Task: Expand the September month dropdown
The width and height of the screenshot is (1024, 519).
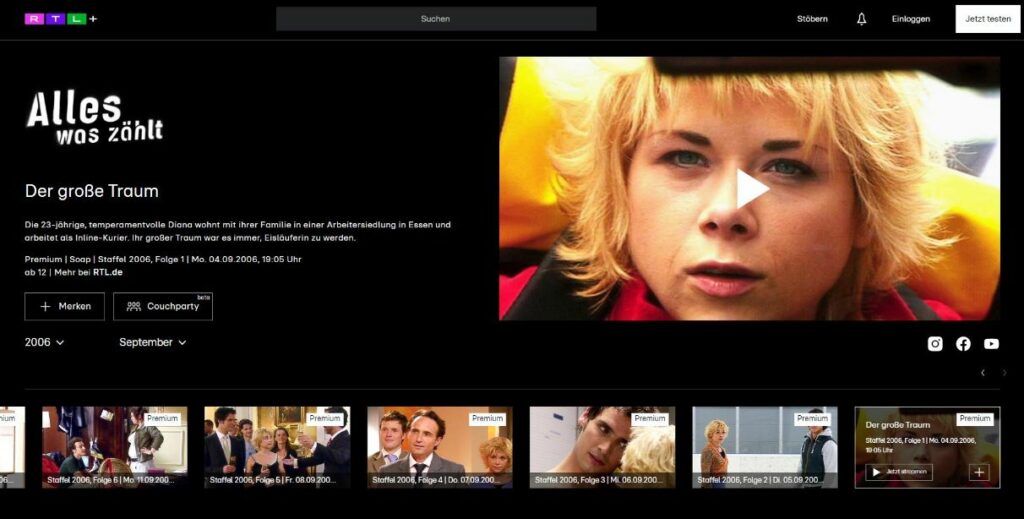Action: (x=153, y=342)
